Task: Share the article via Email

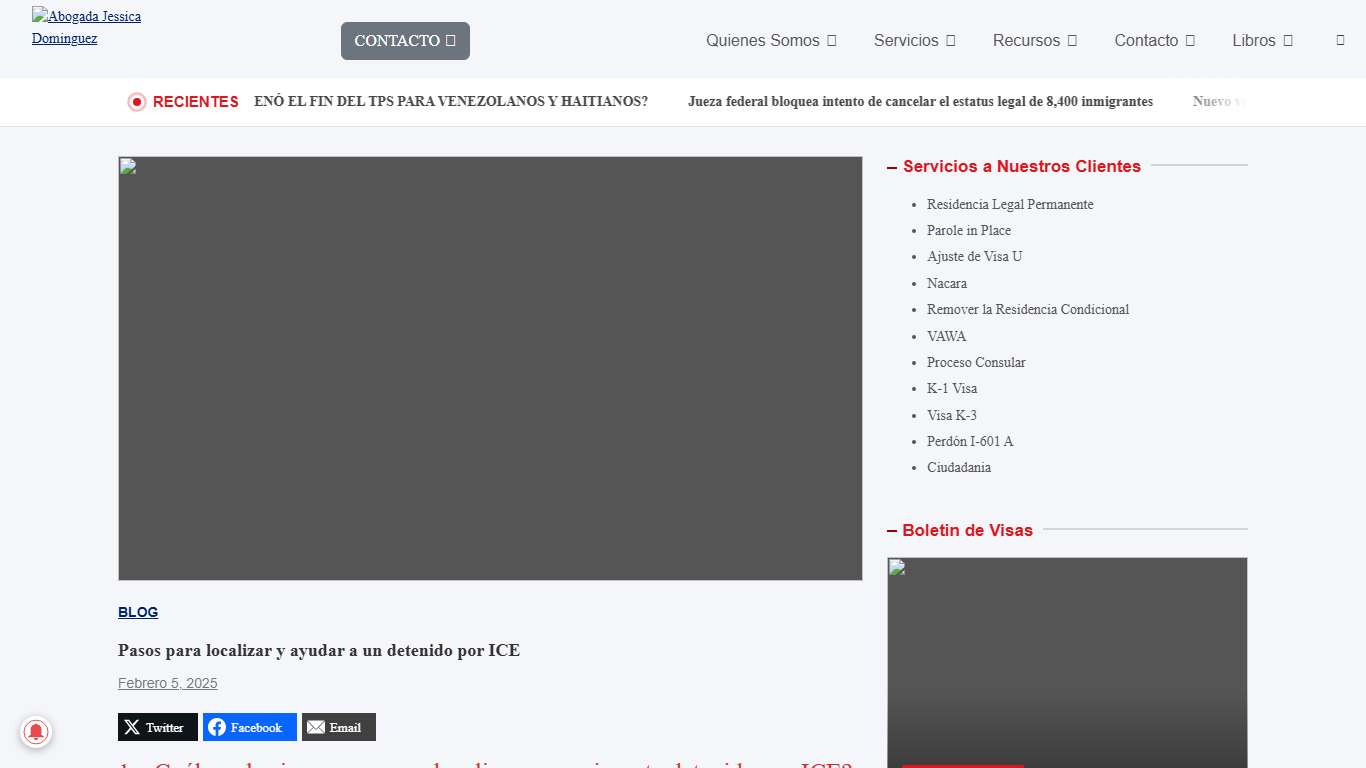Action: pos(338,727)
